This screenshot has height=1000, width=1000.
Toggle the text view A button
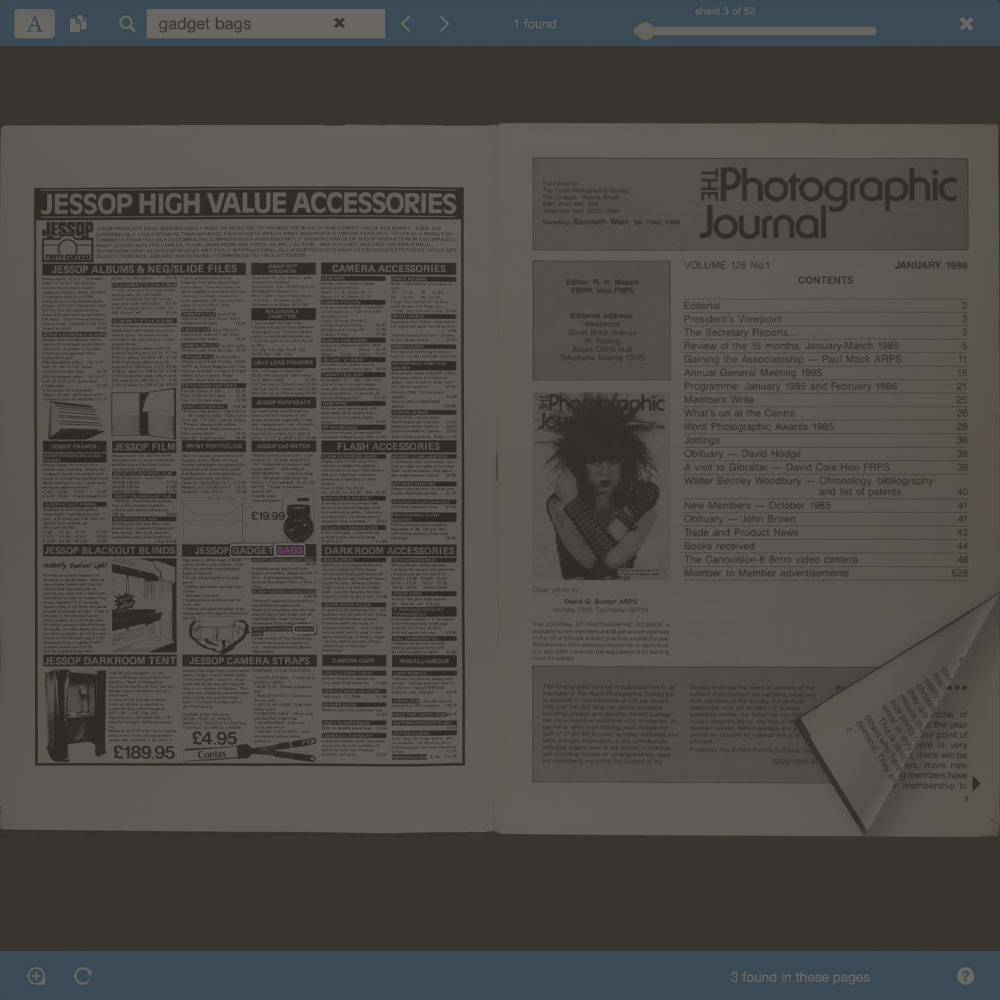[x=34, y=24]
